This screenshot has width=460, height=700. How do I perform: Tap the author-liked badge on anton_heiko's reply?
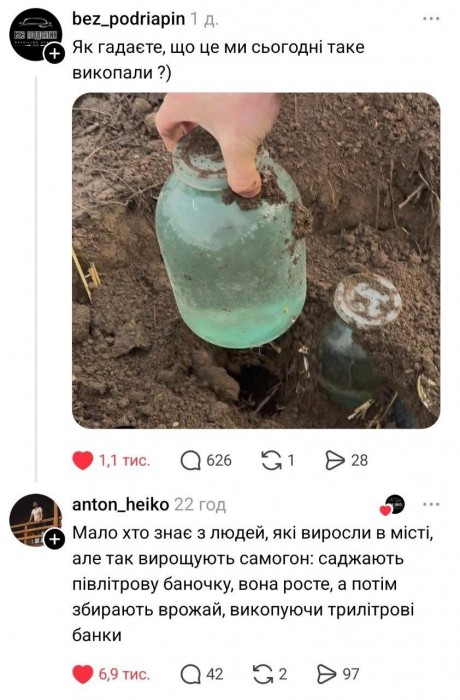pyautogui.click(x=392, y=505)
